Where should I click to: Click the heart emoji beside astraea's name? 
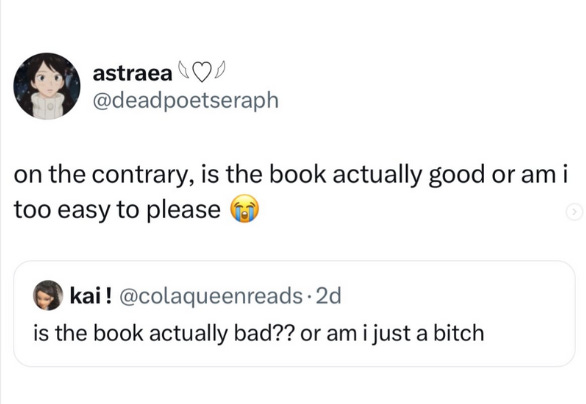[x=202, y=73]
